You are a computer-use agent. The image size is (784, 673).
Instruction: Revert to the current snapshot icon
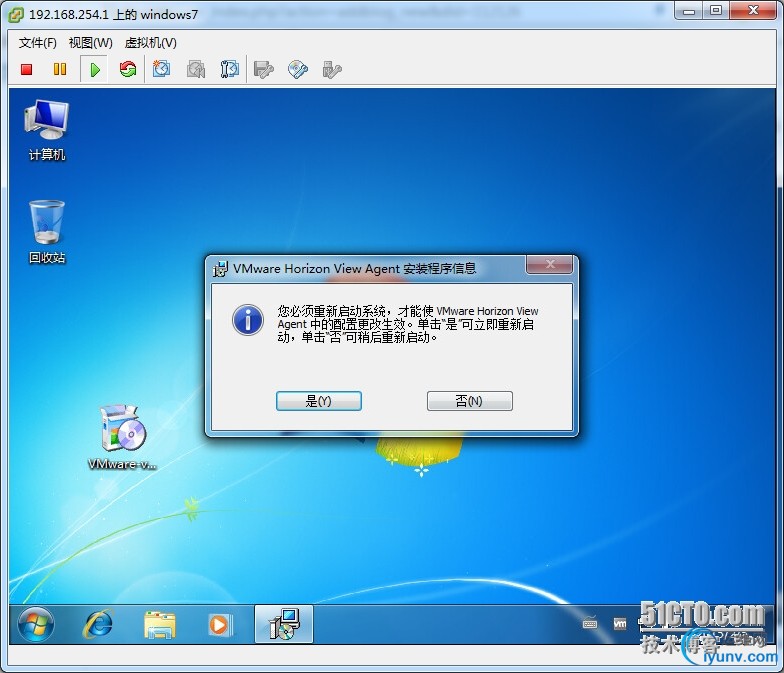pos(196,69)
